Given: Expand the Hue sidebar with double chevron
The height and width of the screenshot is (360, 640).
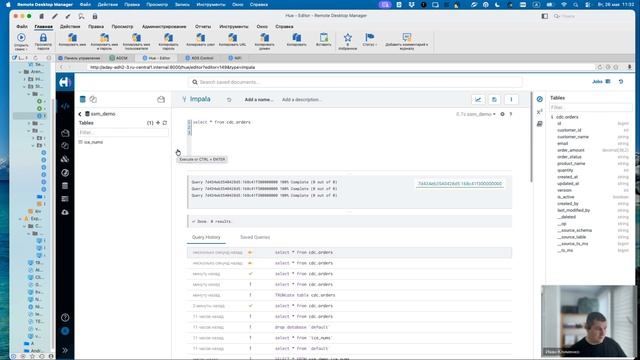Looking at the screenshot, I should pos(65,350).
